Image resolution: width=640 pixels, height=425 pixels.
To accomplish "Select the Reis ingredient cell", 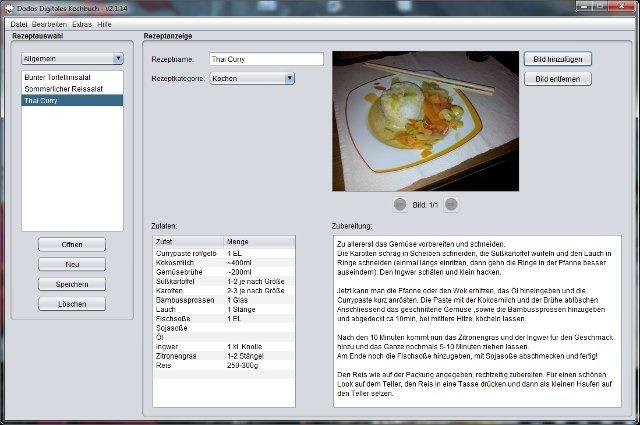I will click(189, 365).
